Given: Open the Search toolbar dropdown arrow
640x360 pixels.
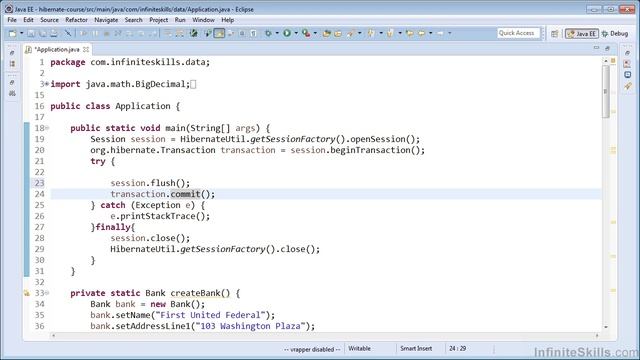Looking at the screenshot, I should pyautogui.click(x=360, y=33).
